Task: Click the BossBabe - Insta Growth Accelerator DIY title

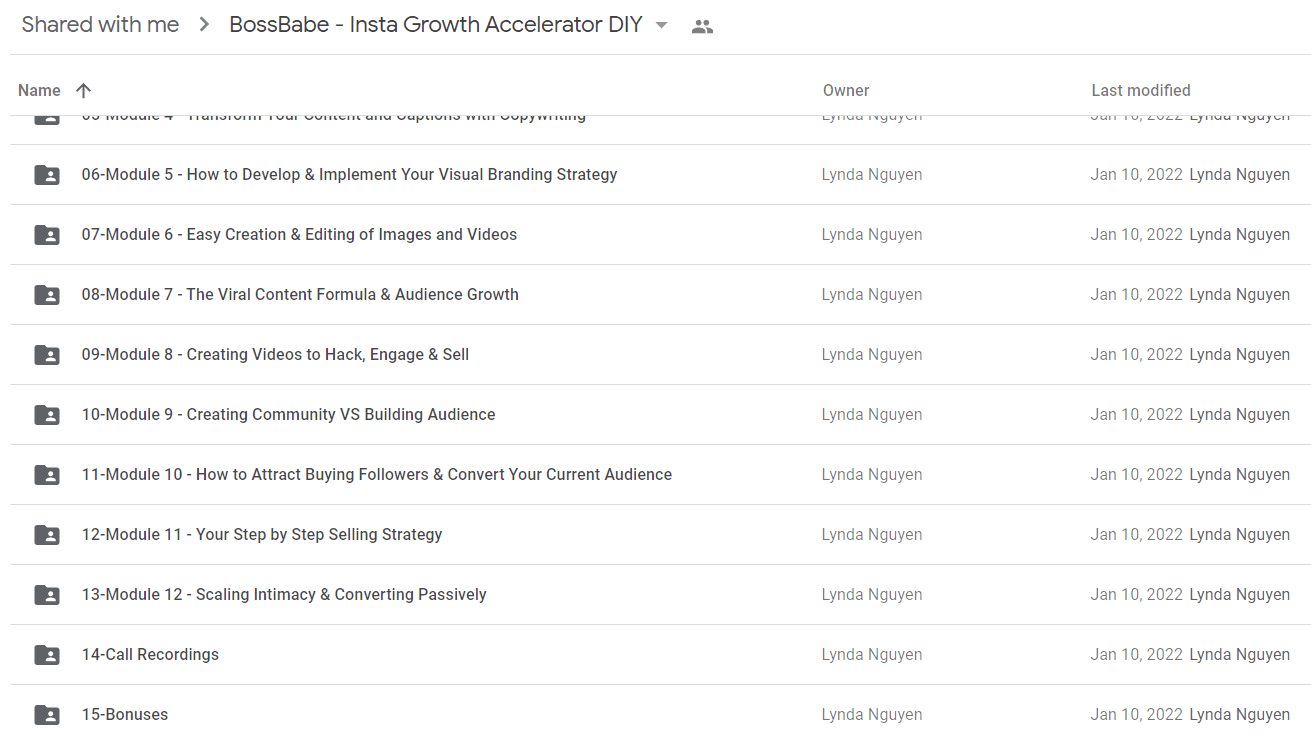Action: tap(436, 25)
